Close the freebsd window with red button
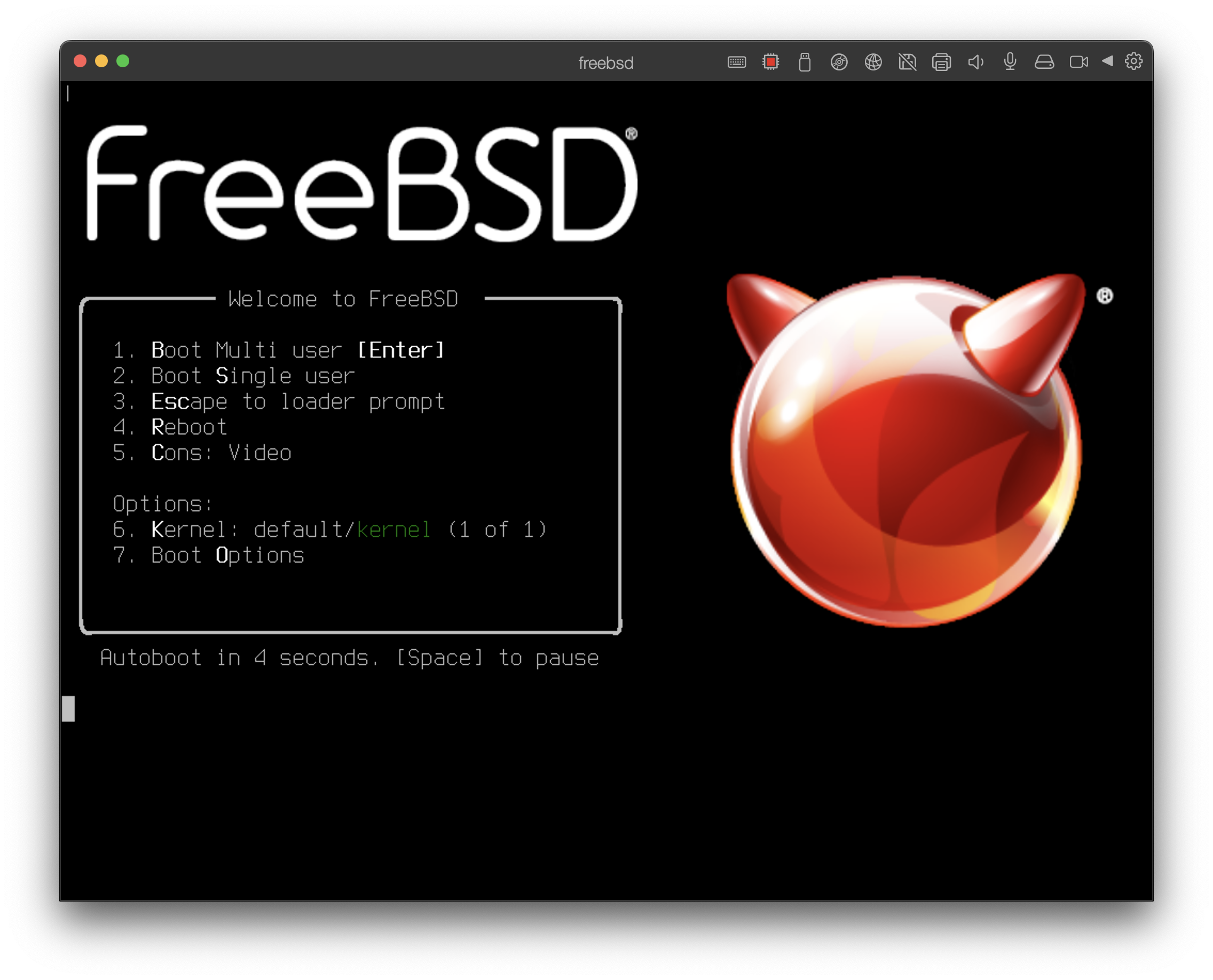 80,61
